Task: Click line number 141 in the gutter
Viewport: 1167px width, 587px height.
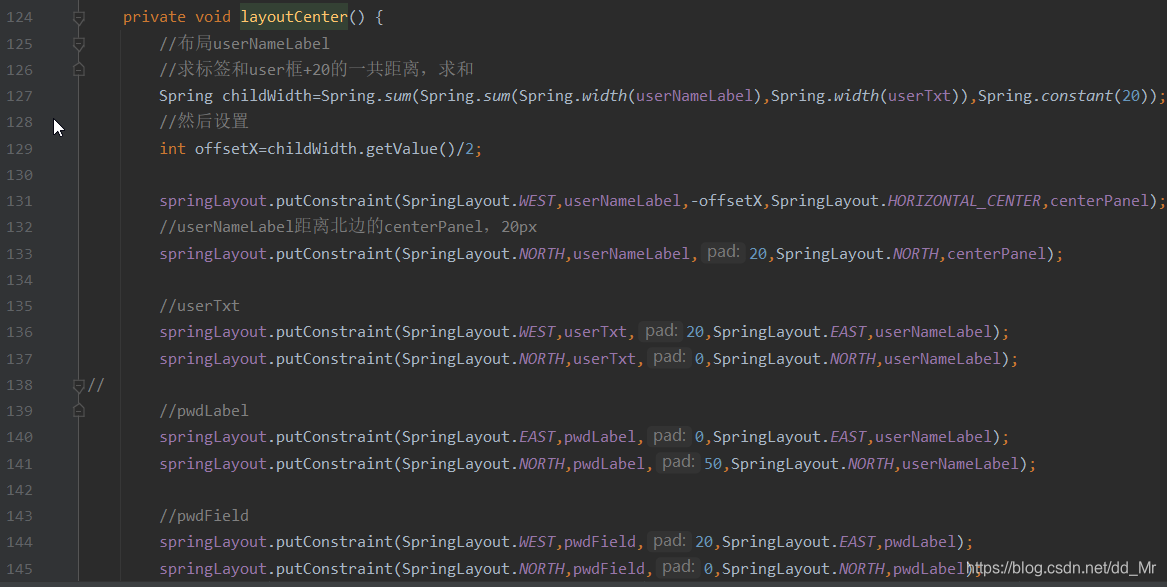Action: pyautogui.click(x=19, y=463)
